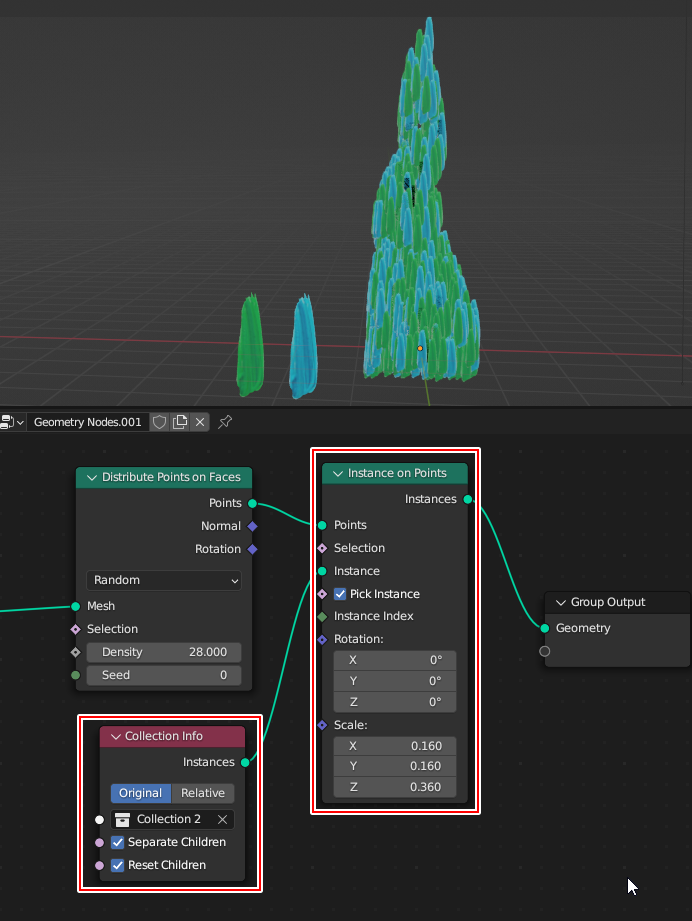692x921 pixels.
Task: Click the Points output socket of Distribute Points
Action: tap(251, 503)
